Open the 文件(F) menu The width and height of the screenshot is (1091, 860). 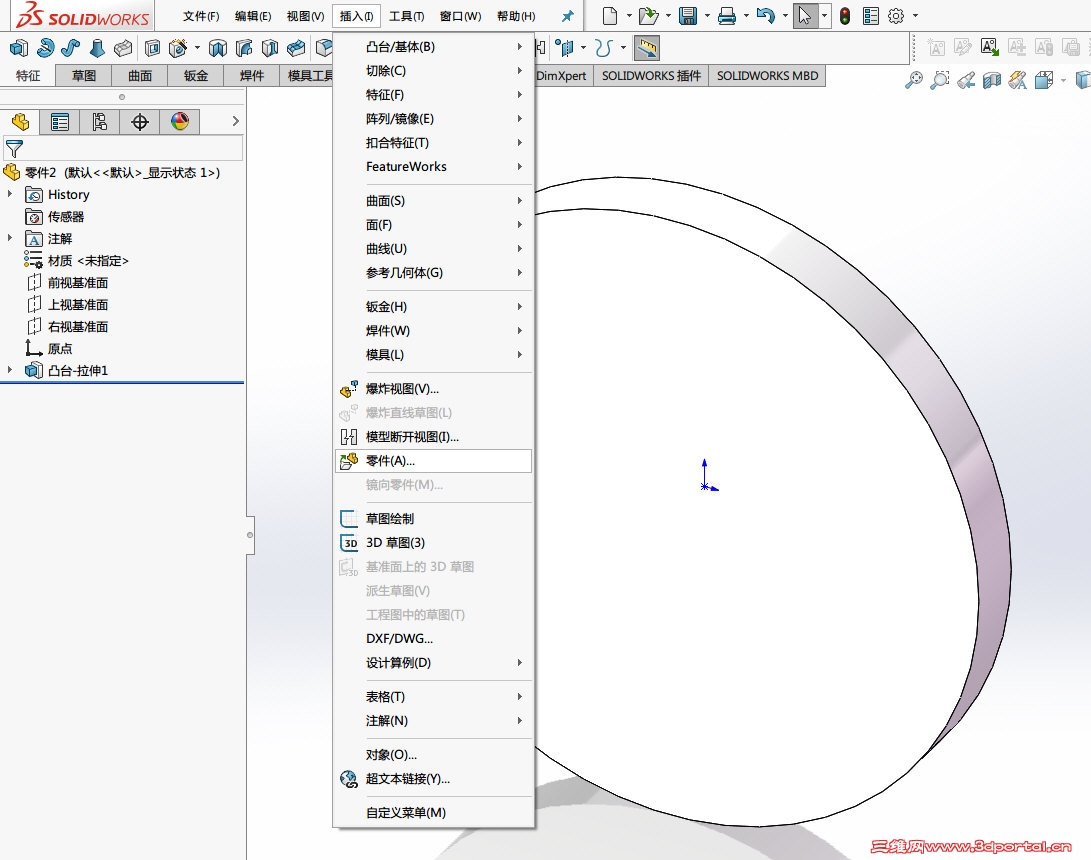pyautogui.click(x=201, y=16)
